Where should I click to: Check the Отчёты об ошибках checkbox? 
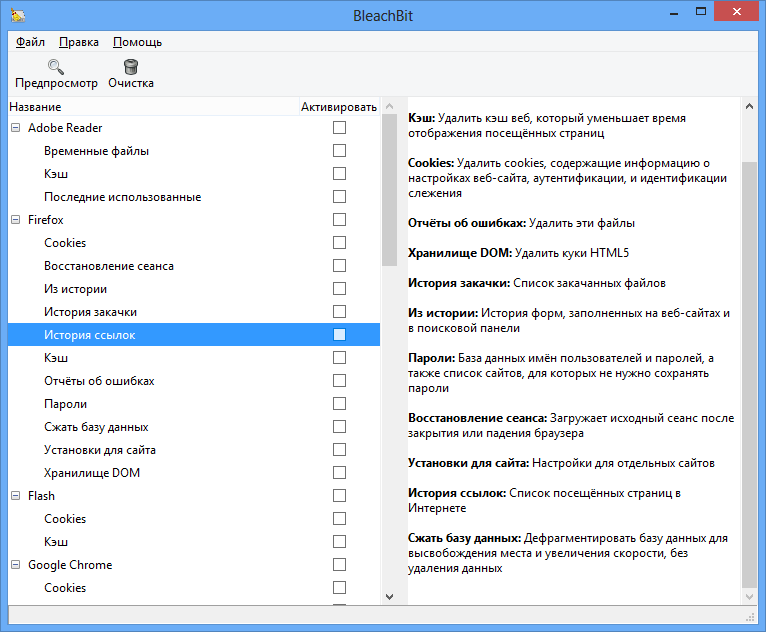pyautogui.click(x=340, y=380)
